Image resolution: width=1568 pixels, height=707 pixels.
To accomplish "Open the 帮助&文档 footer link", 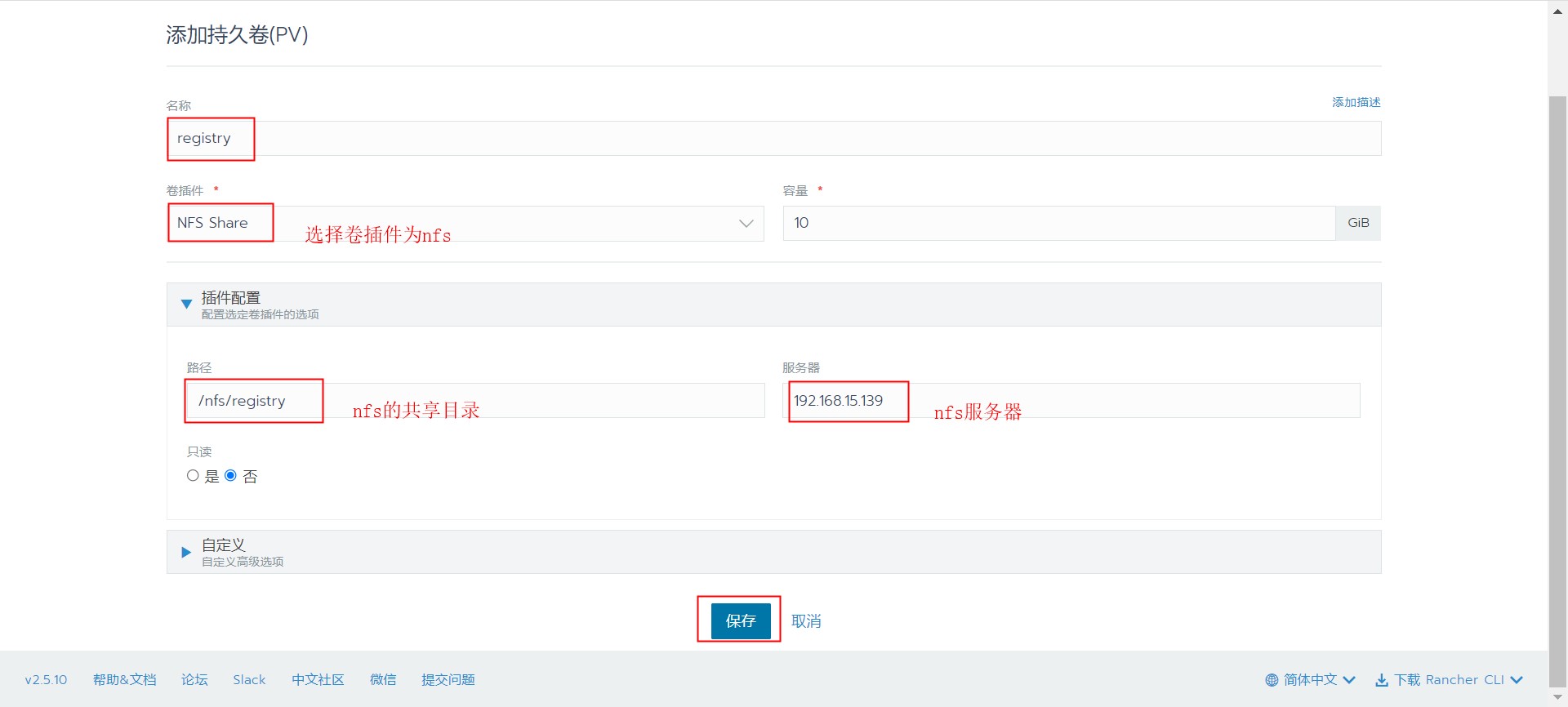I will click(124, 680).
